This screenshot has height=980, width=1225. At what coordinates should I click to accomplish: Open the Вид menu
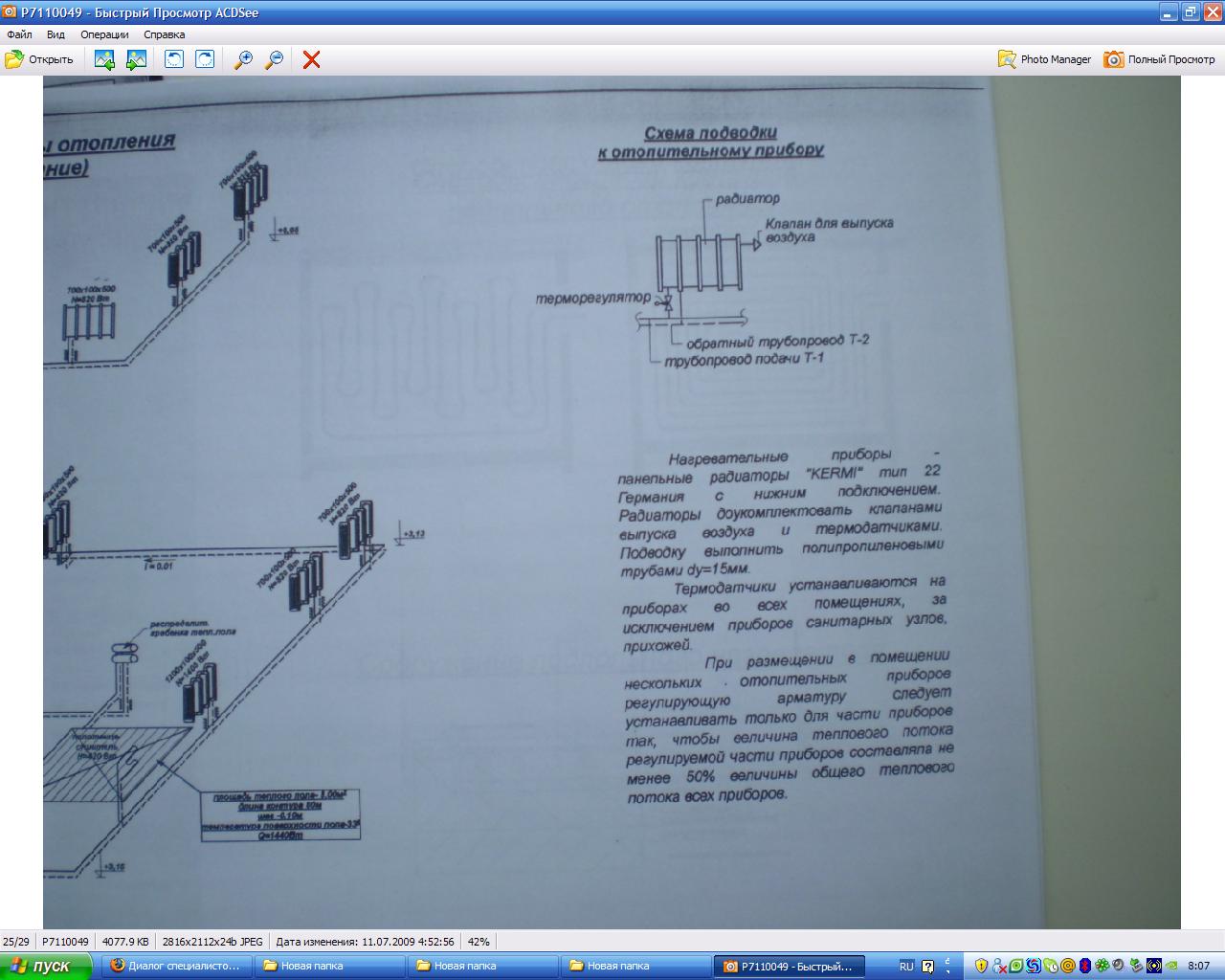coord(56,34)
